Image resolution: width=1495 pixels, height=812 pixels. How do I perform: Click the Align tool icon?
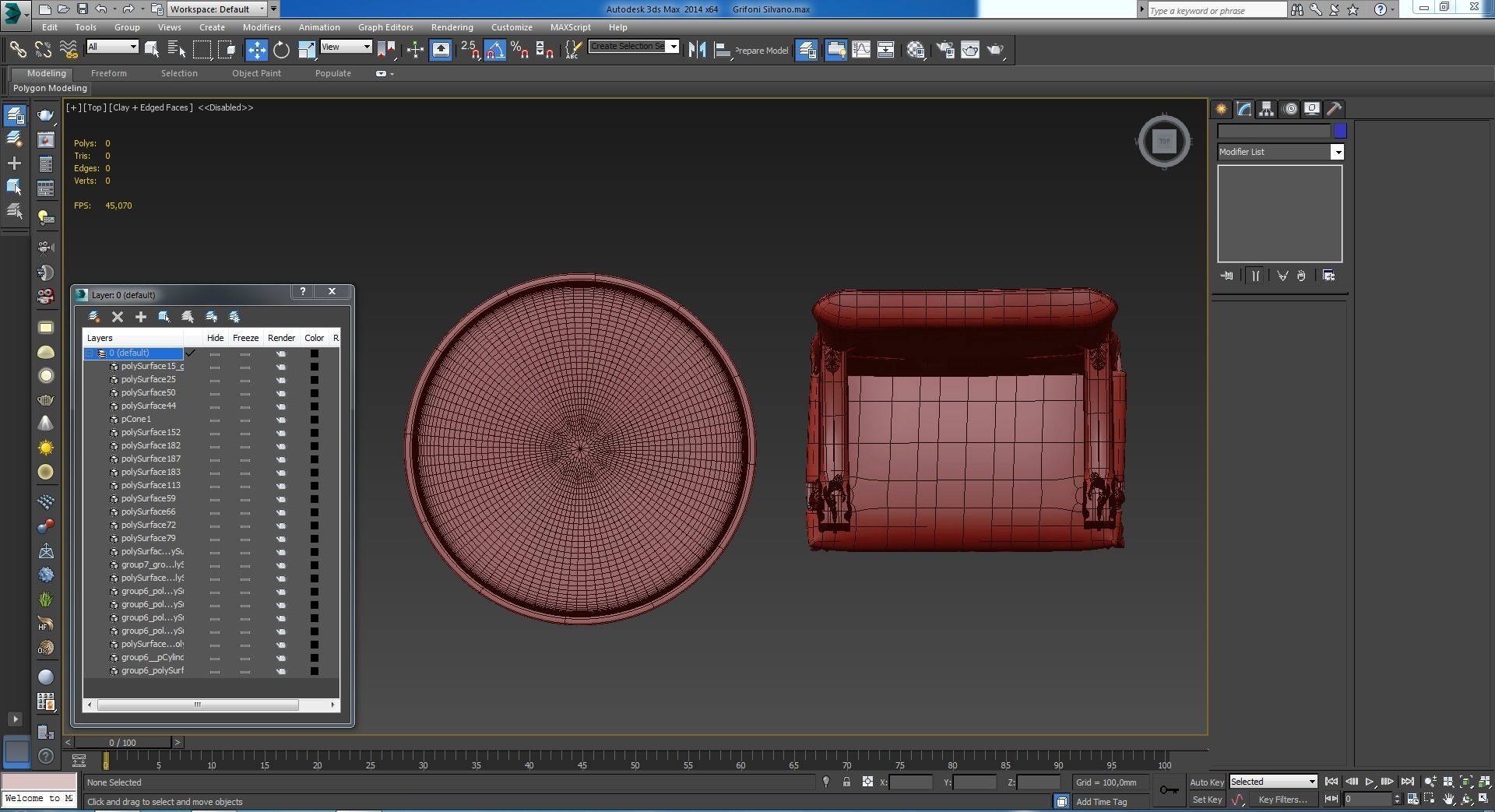[722, 50]
